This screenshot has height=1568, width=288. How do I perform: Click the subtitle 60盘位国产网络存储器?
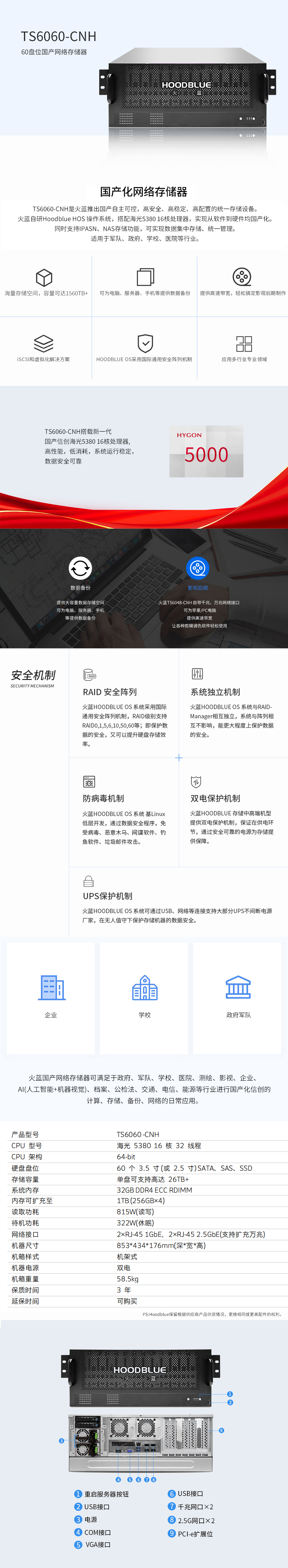tap(54, 52)
